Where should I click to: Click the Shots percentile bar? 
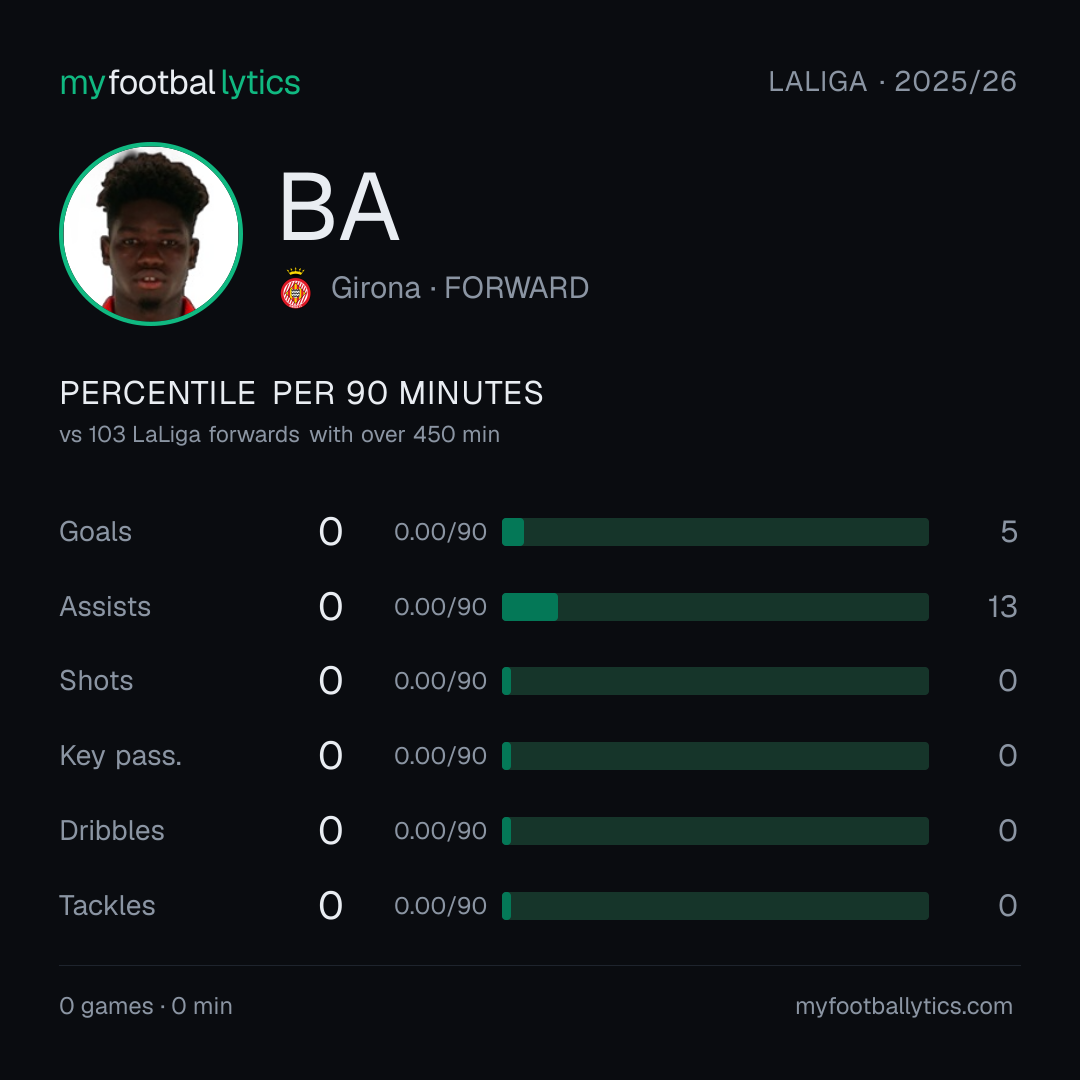[x=715, y=681]
